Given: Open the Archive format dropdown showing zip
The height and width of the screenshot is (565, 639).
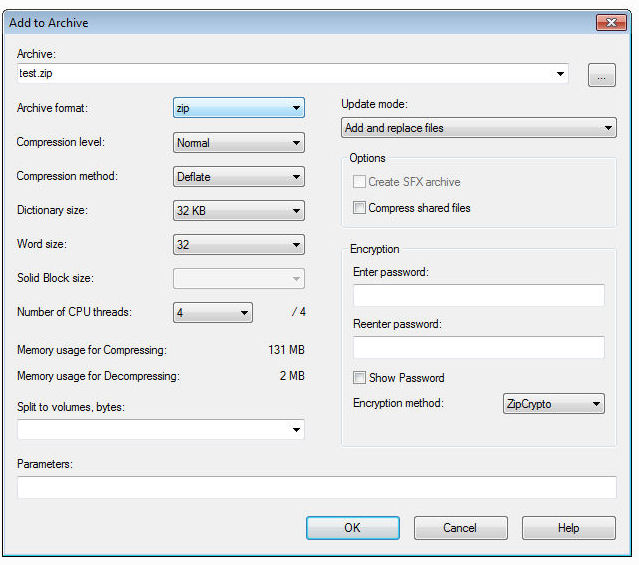Looking at the screenshot, I should pyautogui.click(x=239, y=108).
